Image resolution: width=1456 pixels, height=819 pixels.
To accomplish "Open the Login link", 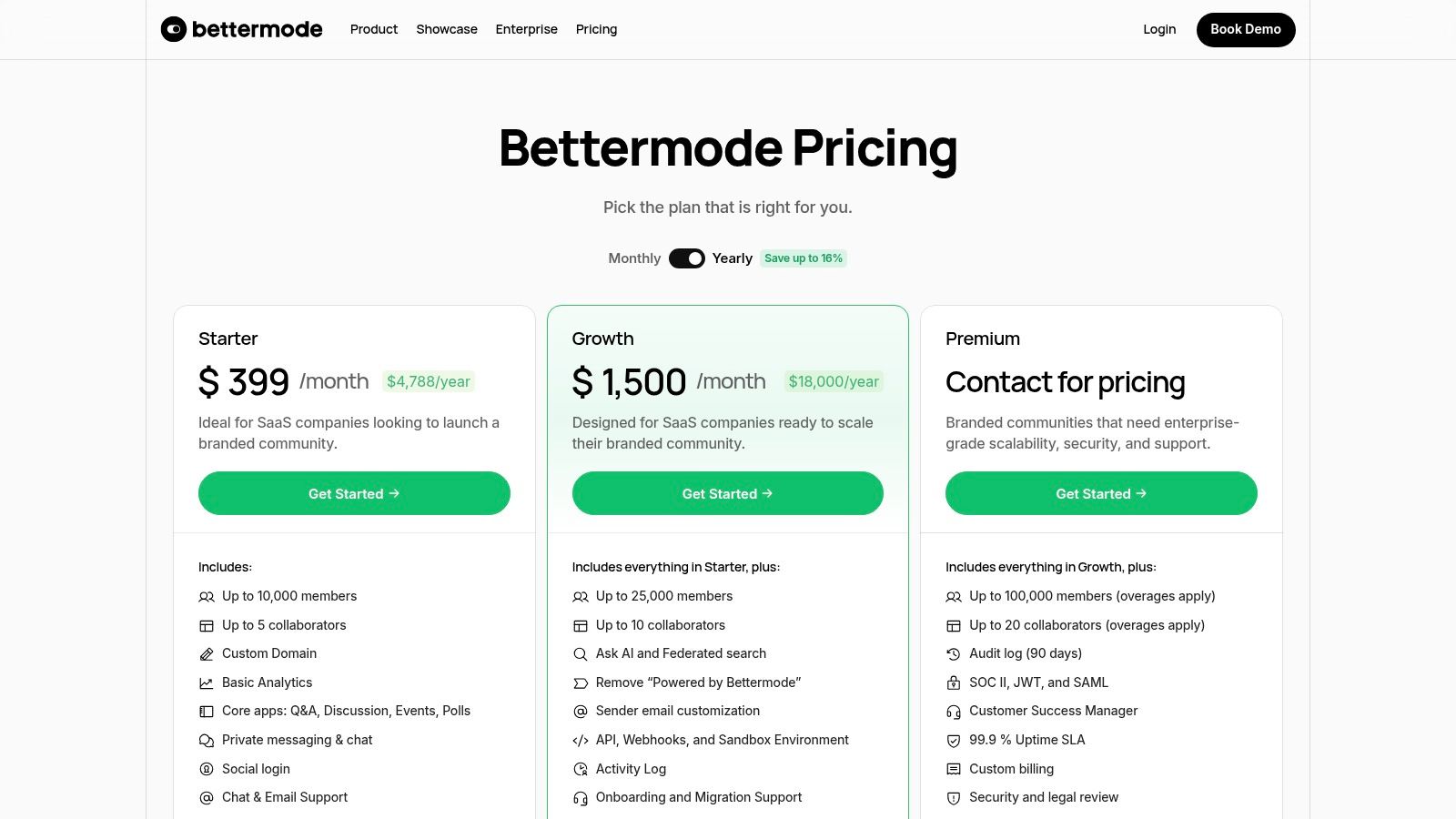I will pyautogui.click(x=1159, y=29).
